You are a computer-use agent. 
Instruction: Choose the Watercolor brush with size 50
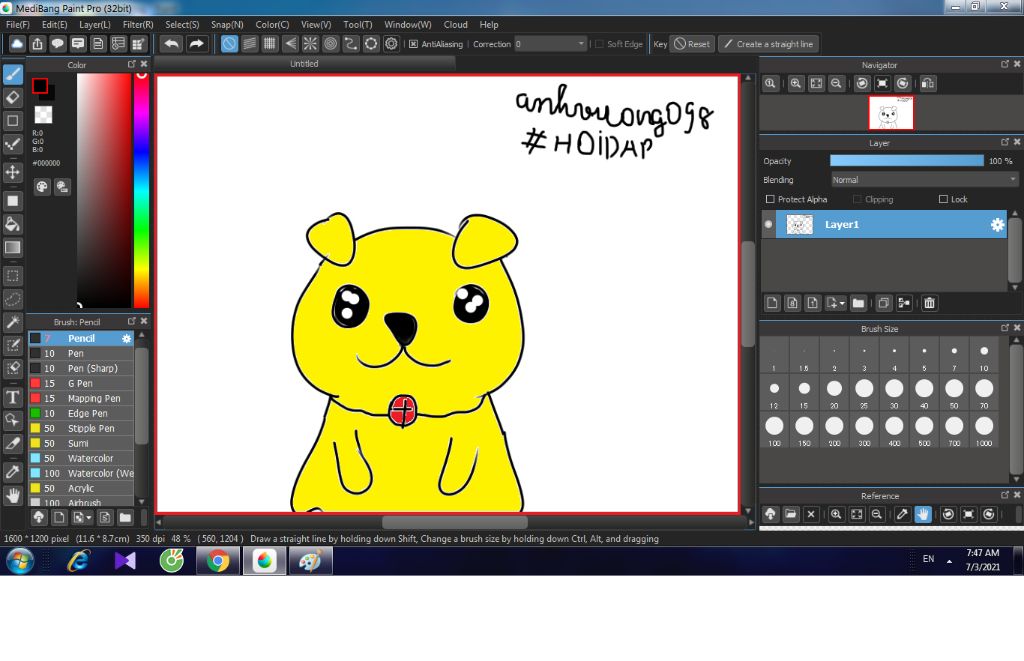pyautogui.click(x=81, y=459)
